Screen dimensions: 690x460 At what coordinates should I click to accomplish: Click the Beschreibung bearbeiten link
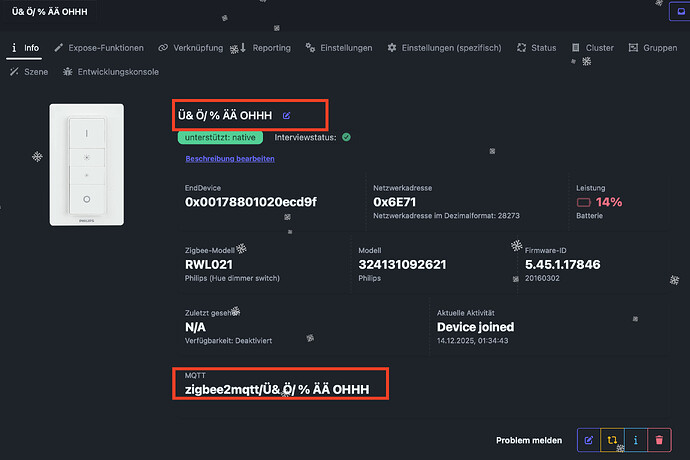(x=230, y=158)
